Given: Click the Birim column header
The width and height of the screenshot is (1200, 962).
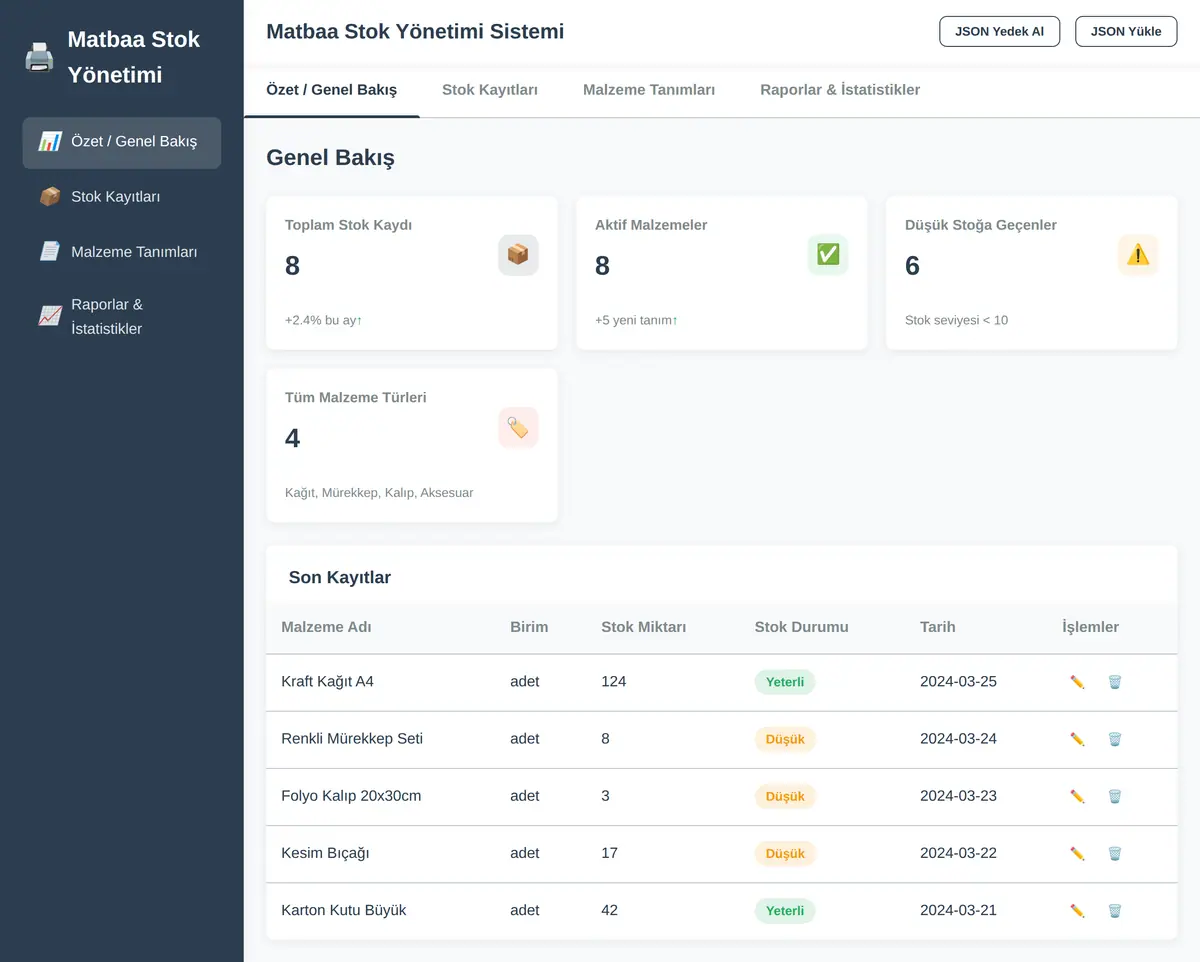Looking at the screenshot, I should click(x=529, y=627).
